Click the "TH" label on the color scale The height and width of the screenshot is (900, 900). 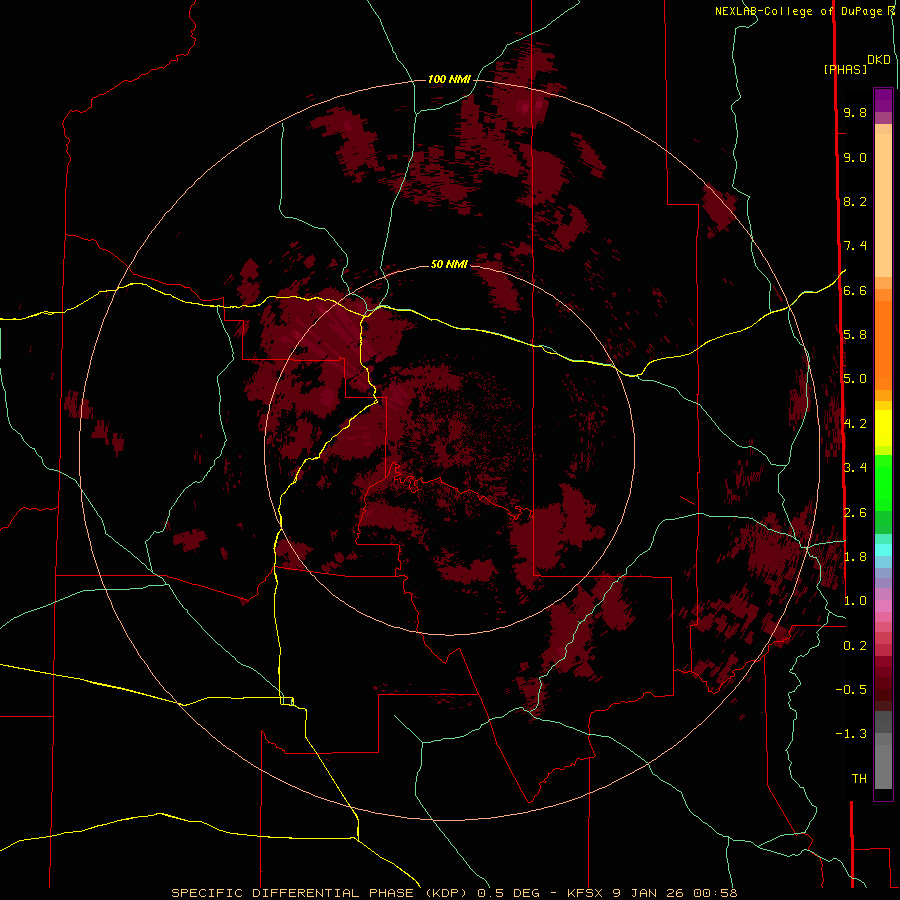(859, 779)
